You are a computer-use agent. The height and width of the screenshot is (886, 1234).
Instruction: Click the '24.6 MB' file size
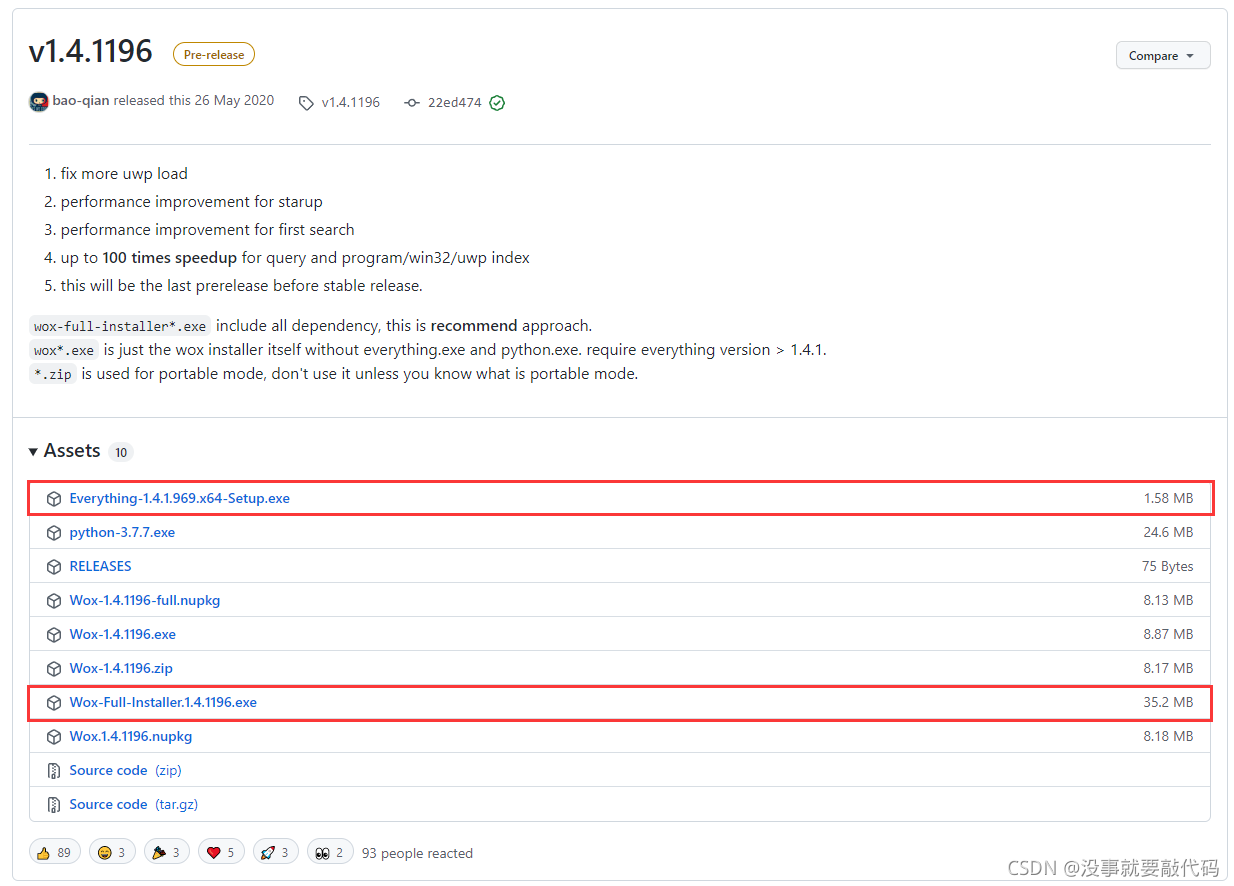(1168, 532)
